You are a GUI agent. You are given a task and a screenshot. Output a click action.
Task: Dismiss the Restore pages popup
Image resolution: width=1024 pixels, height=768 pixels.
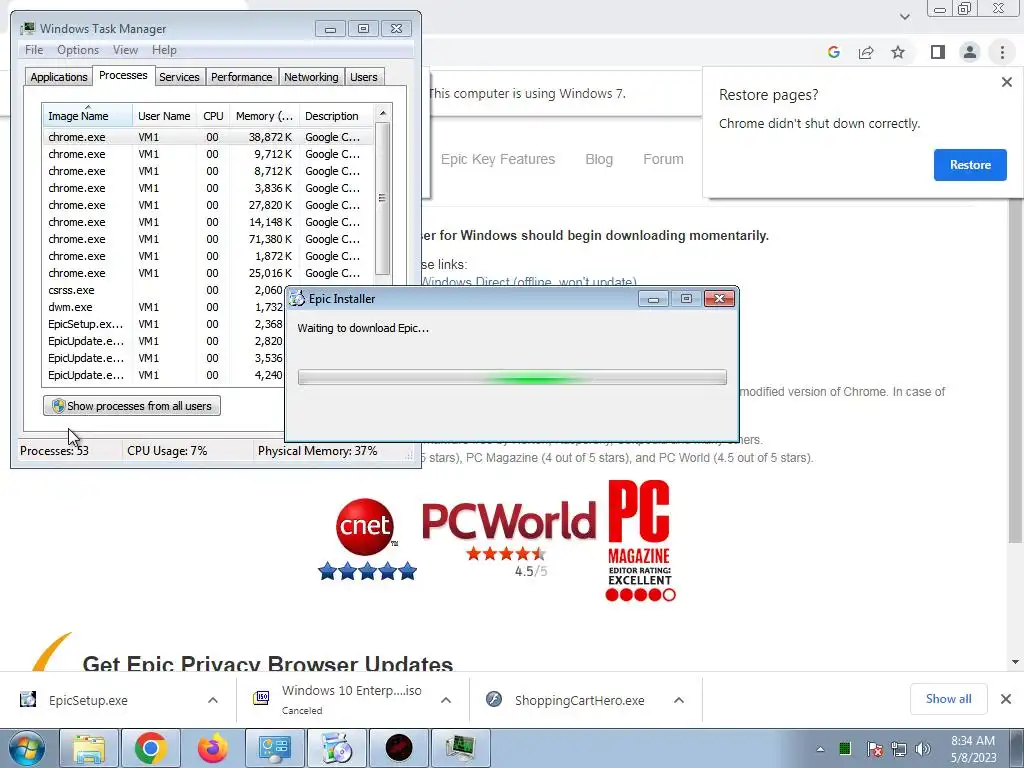pos(1006,82)
